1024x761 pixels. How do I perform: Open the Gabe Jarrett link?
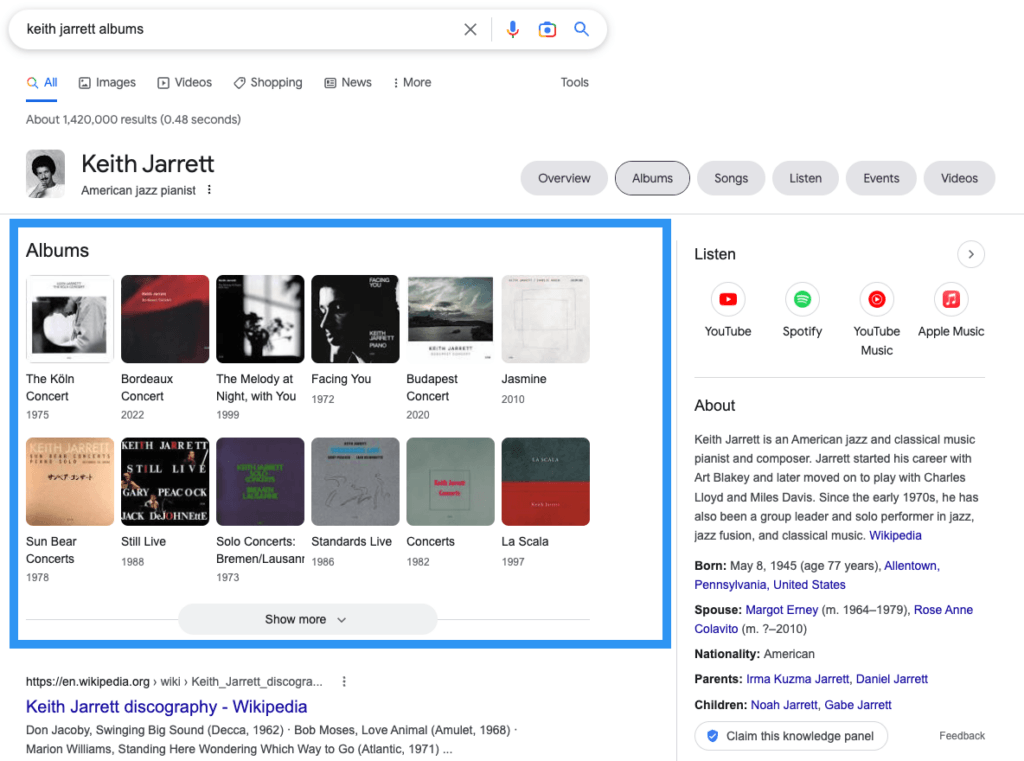click(858, 705)
